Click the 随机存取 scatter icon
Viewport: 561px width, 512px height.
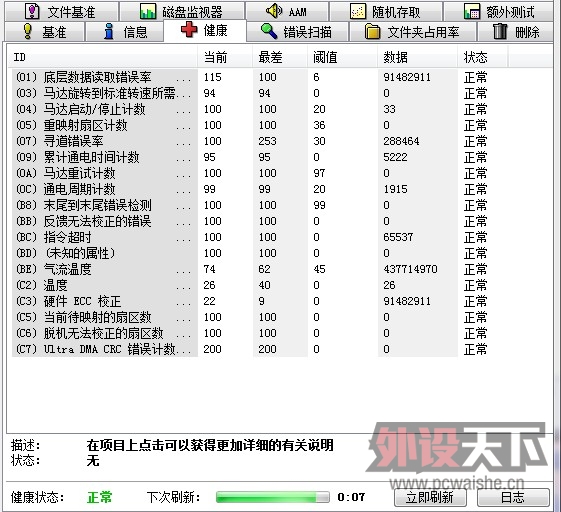(358, 12)
